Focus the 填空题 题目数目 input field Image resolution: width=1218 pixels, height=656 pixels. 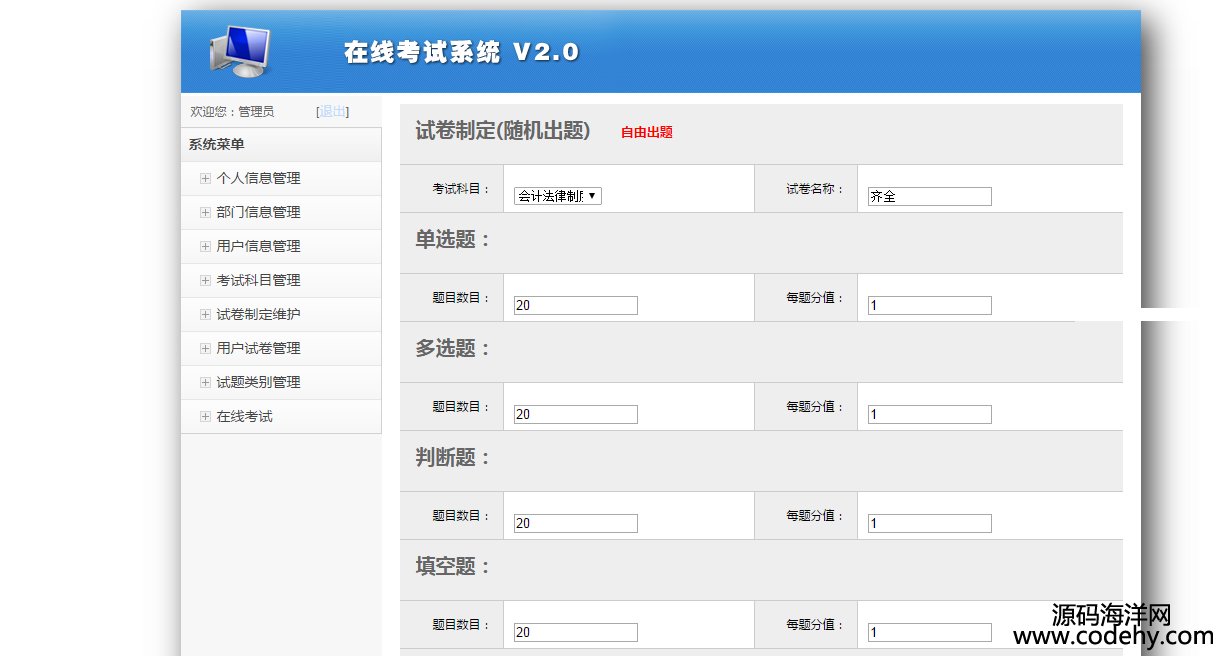click(575, 633)
